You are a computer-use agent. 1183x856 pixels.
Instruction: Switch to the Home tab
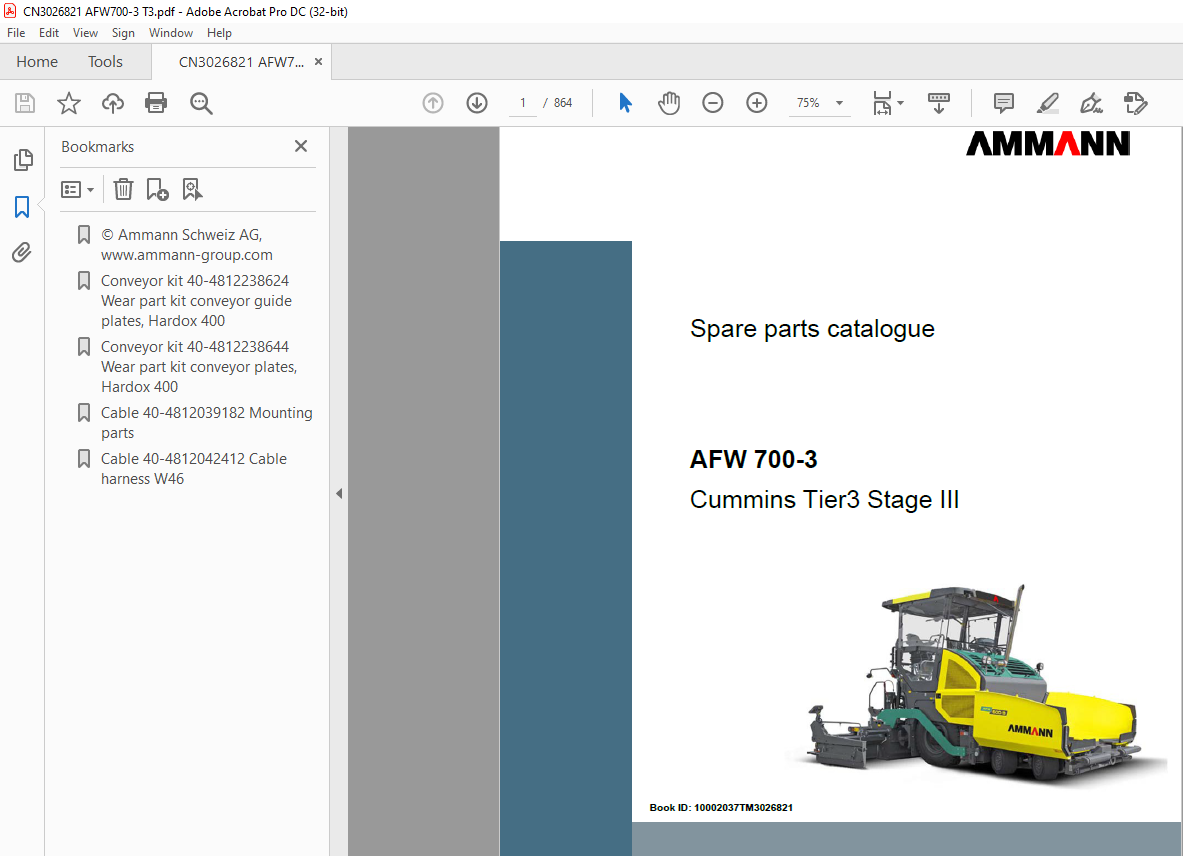[x=37, y=62]
